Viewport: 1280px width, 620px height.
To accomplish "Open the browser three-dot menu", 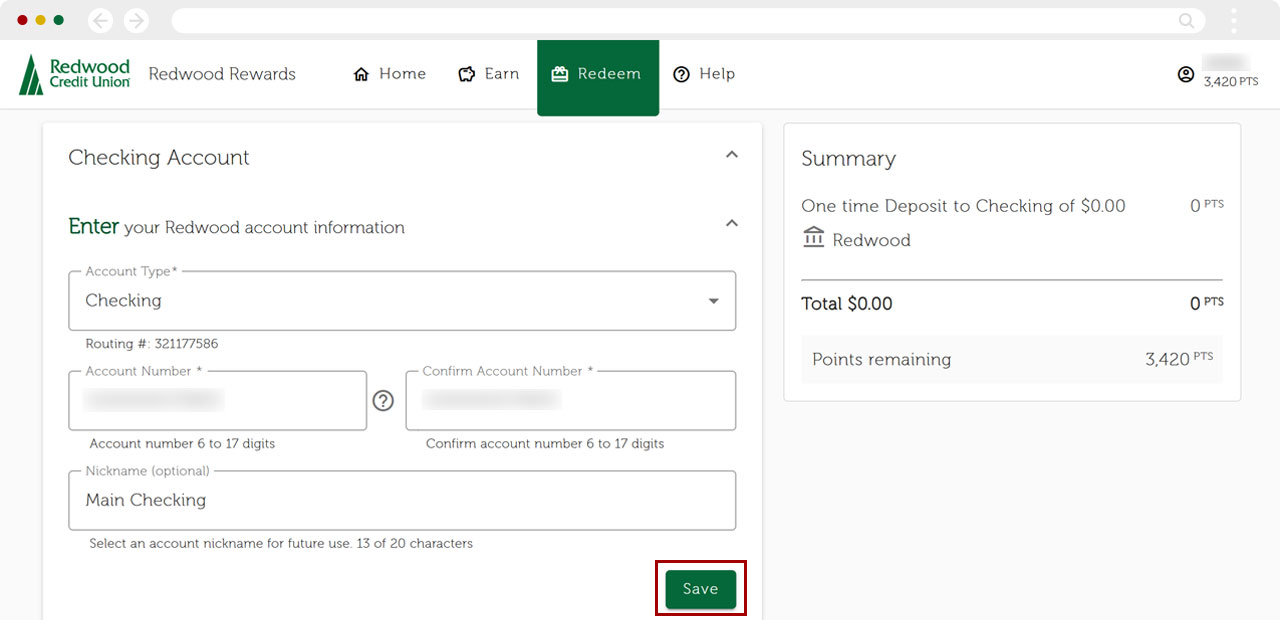I will [1234, 20].
